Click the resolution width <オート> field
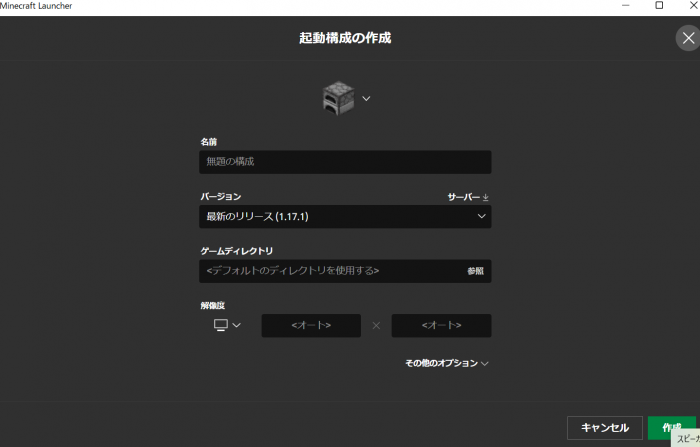Screen dimensions: 700x447 click(311, 325)
